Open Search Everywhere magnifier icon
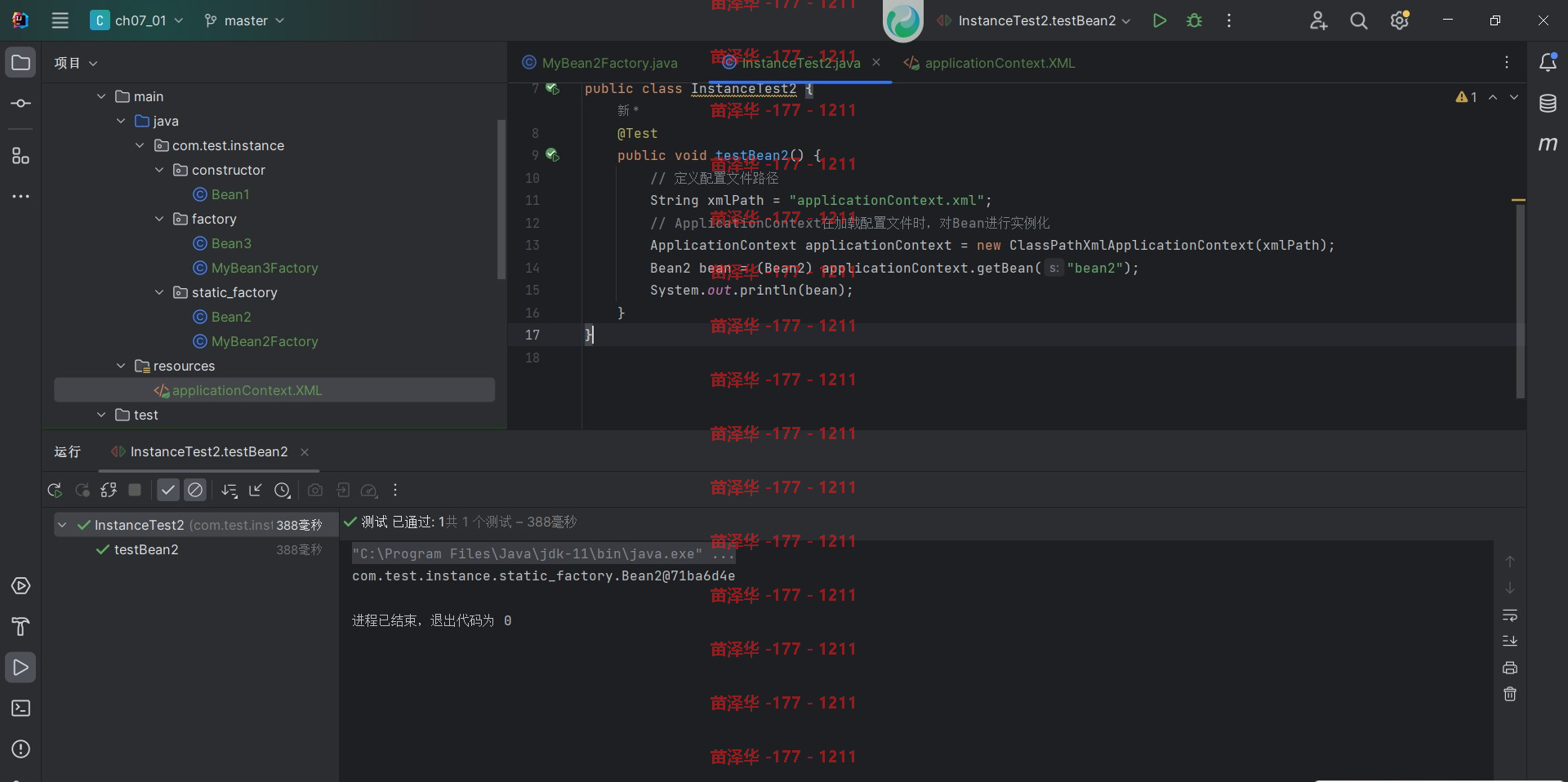 pos(1359,20)
